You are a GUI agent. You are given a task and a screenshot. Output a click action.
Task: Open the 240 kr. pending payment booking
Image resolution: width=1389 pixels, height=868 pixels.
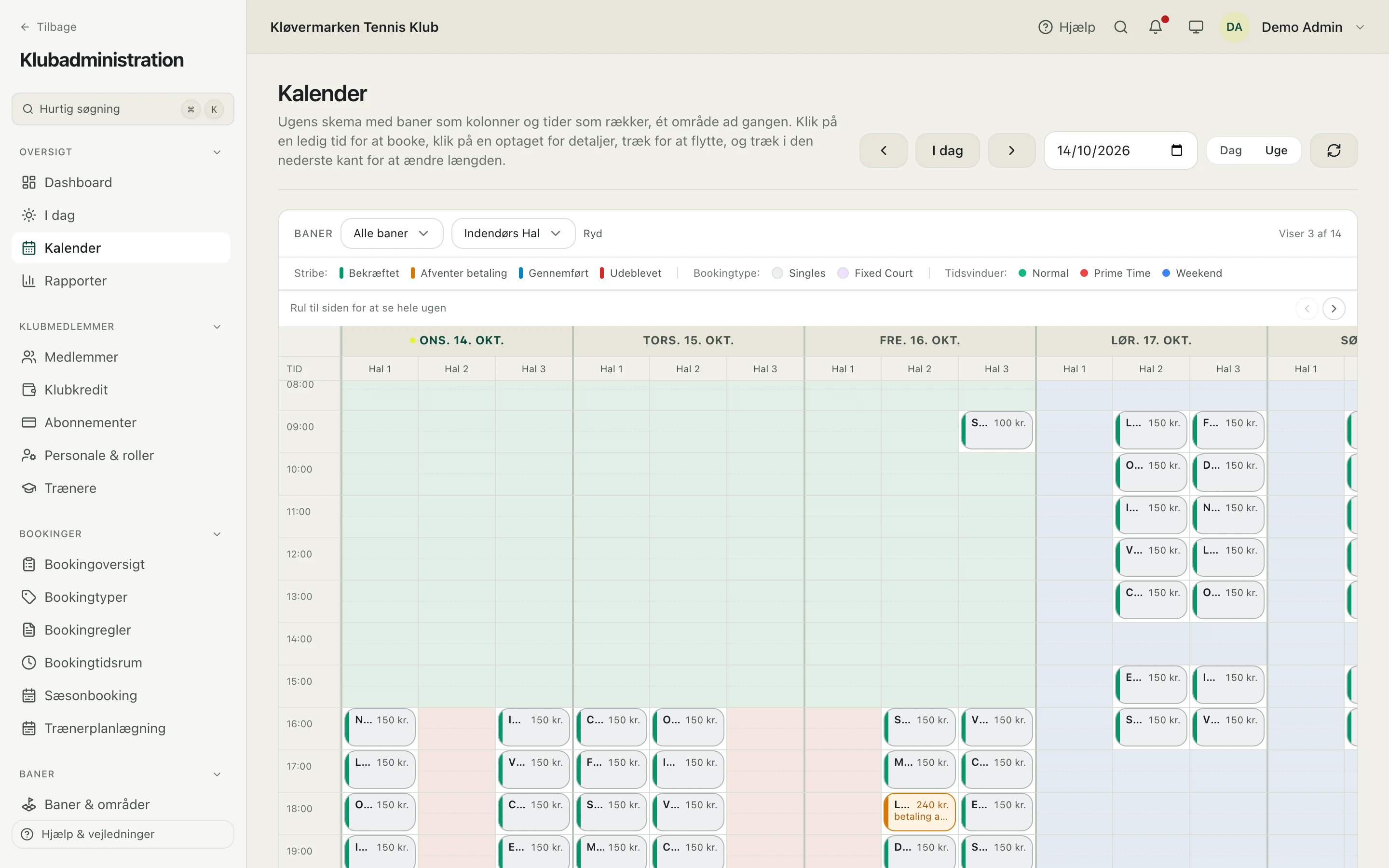920,812
